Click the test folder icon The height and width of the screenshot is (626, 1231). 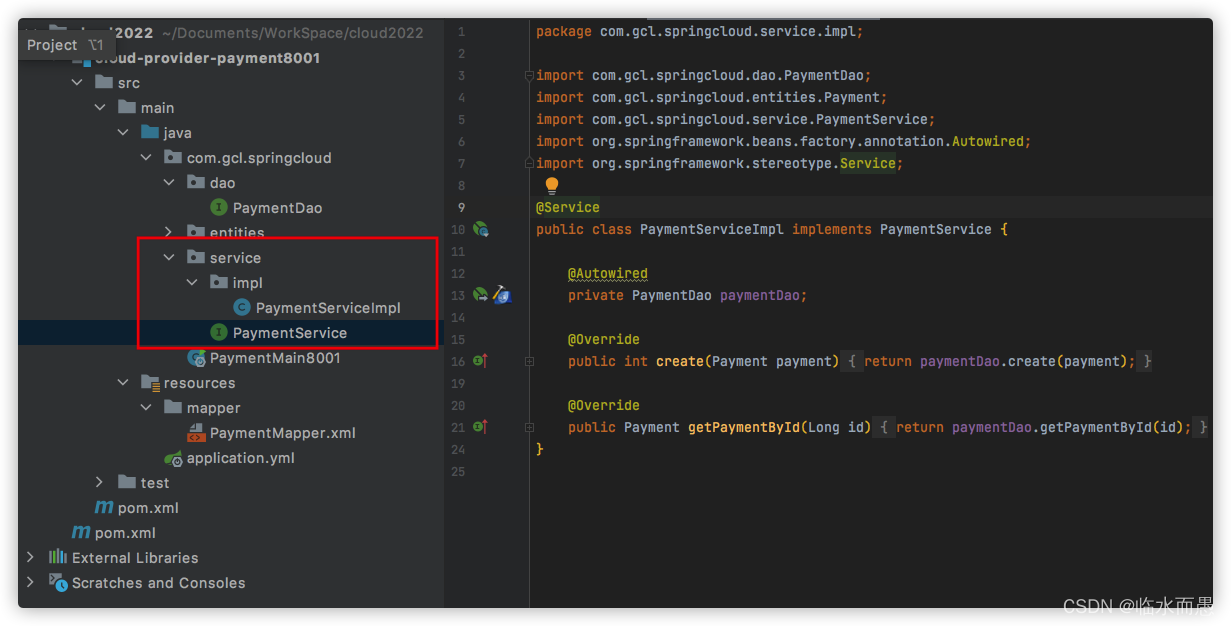(x=127, y=483)
